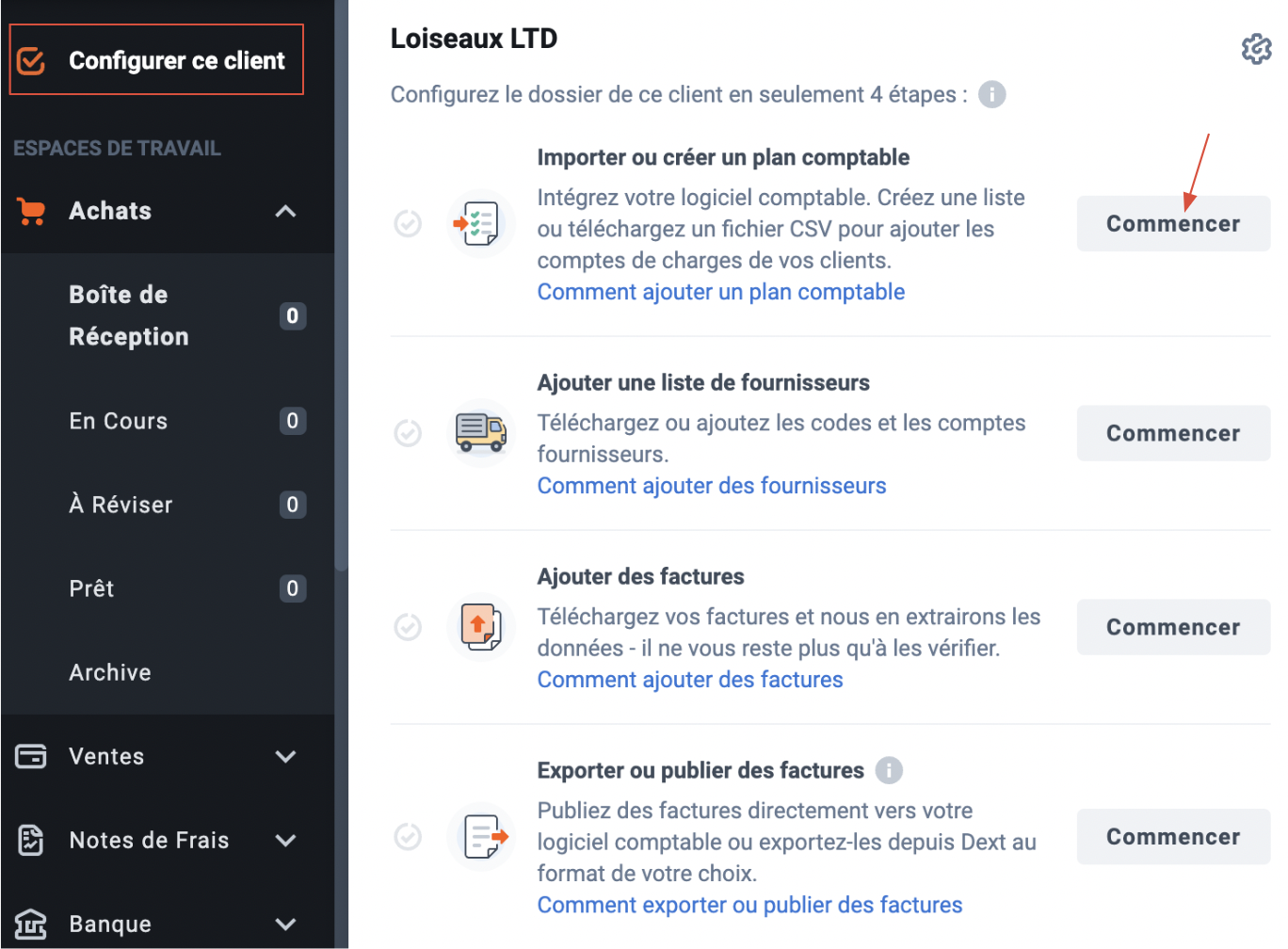
Task: Toggle the fournisseurs step completion checkmark
Action: [408, 433]
